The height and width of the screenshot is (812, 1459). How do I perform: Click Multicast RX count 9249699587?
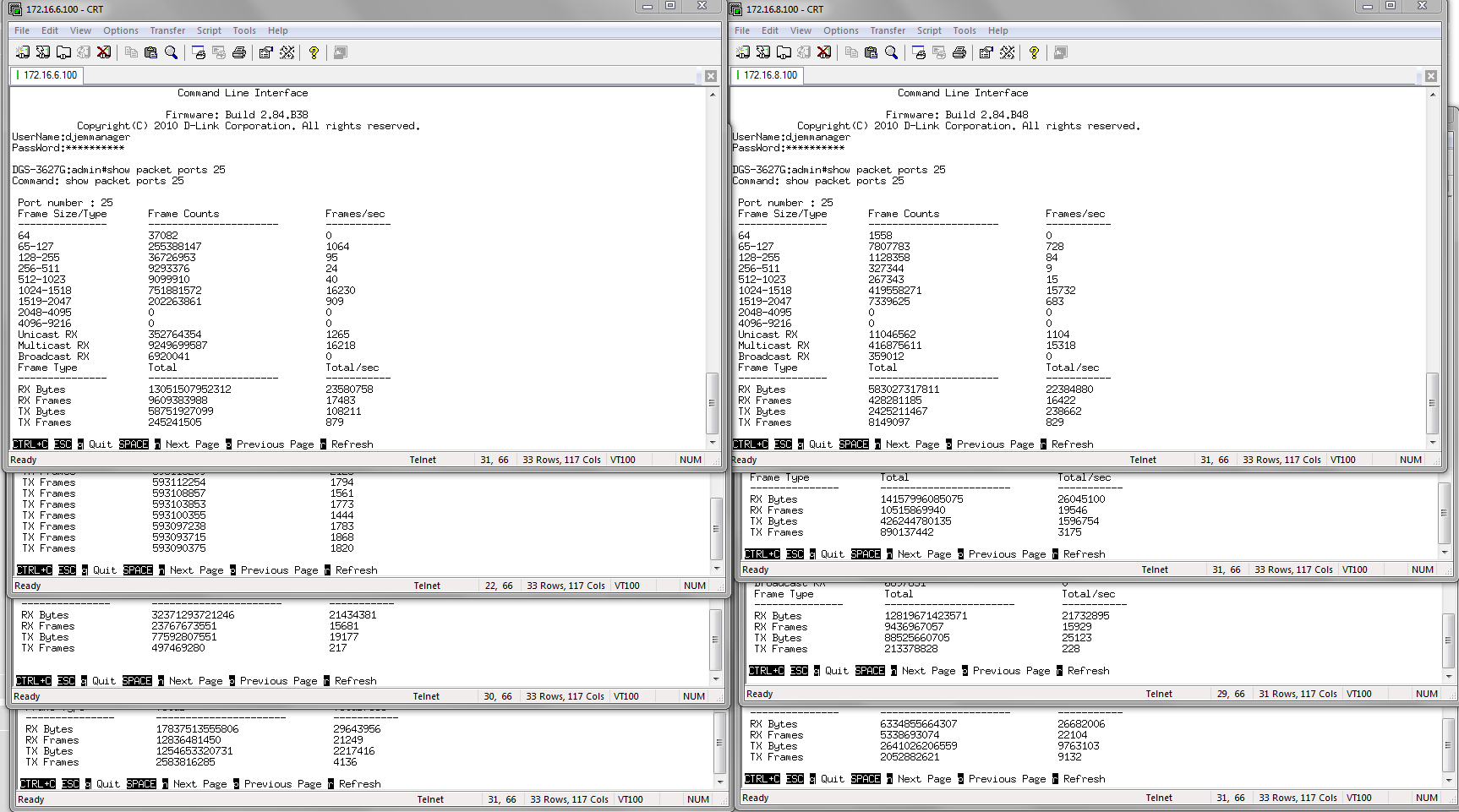(178, 346)
